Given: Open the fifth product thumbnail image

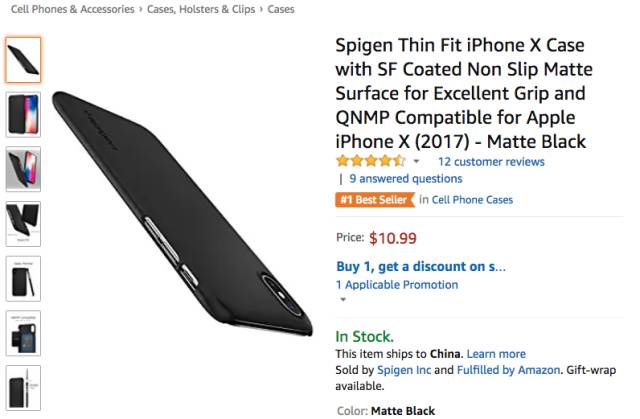Looking at the screenshot, I should [23, 278].
